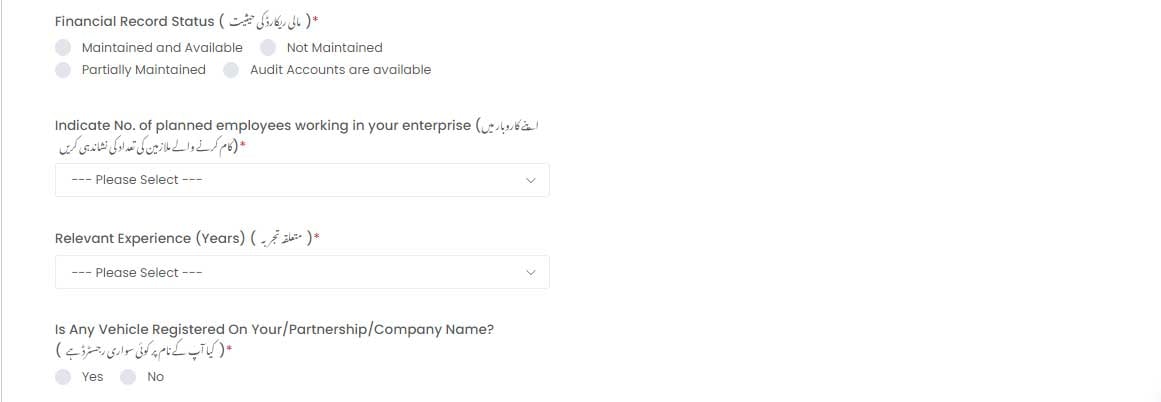Select the Maintained and Available radio circle
Viewport: 1161px width, 402px height.
click(63, 47)
